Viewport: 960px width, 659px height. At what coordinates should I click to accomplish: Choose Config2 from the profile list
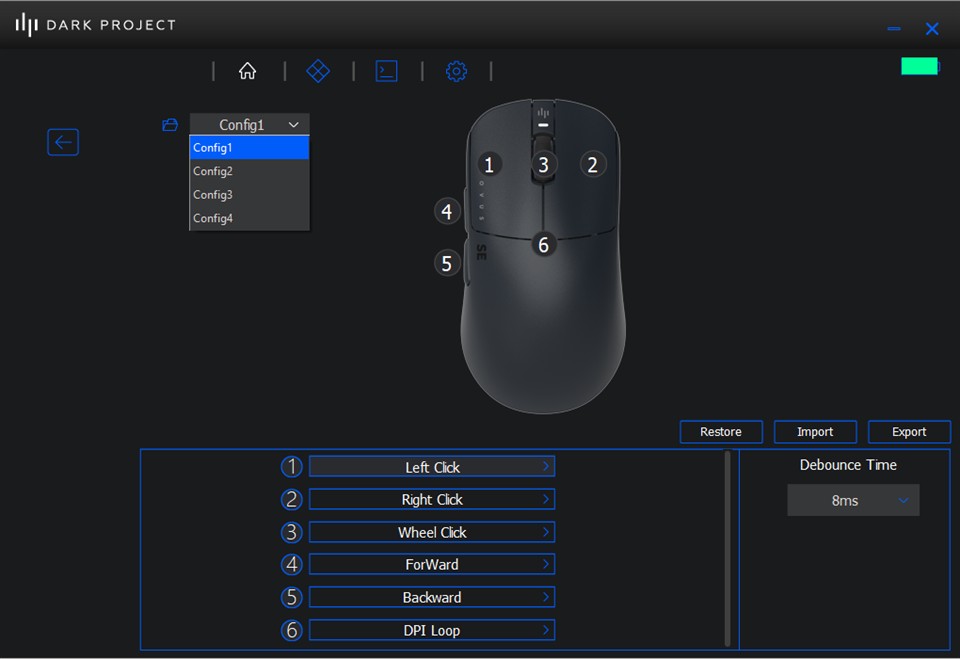[x=249, y=171]
